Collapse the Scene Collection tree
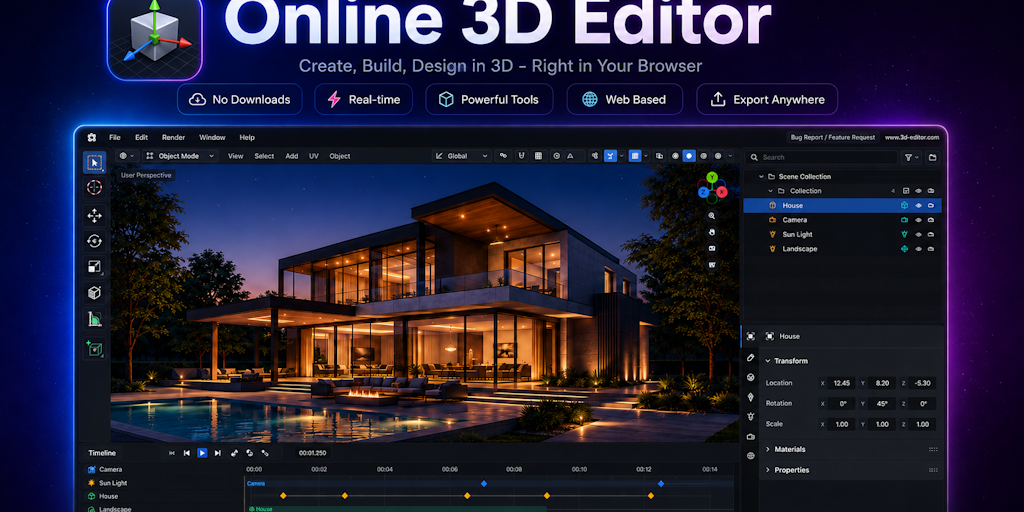Image resolution: width=1024 pixels, height=512 pixels. pyautogui.click(x=761, y=177)
